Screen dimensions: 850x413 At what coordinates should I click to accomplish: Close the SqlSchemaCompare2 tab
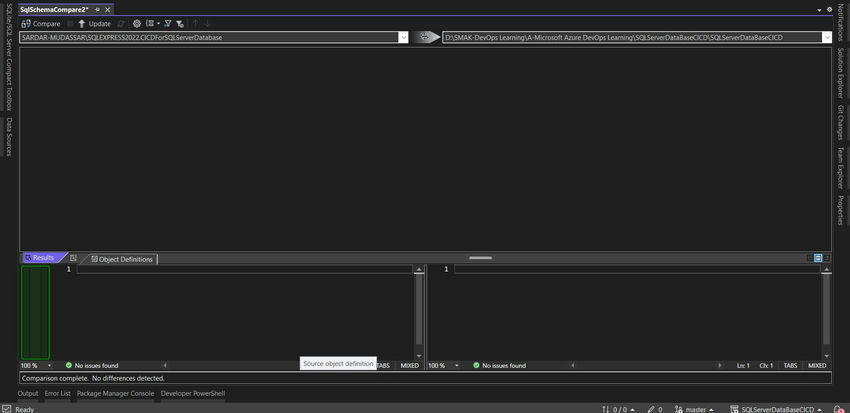107,10
